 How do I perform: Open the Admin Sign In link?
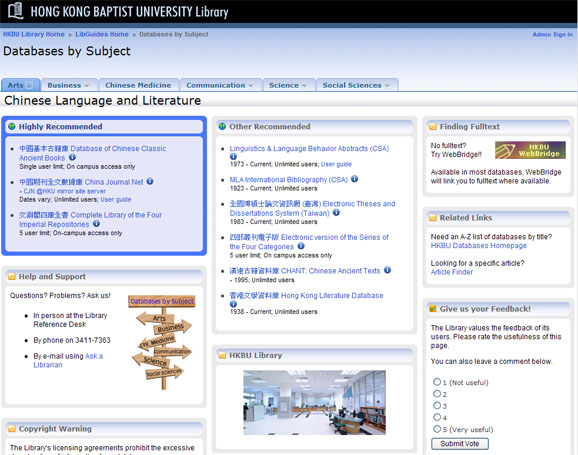click(x=553, y=34)
